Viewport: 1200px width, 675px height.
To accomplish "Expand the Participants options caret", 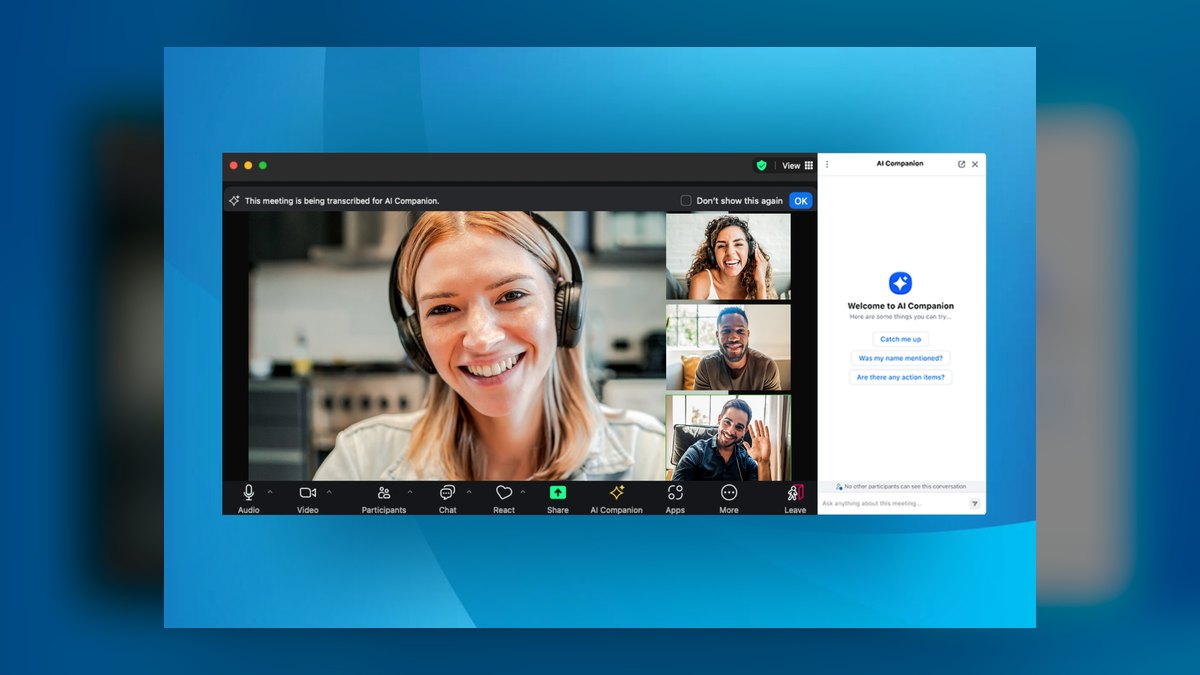I will tap(410, 492).
